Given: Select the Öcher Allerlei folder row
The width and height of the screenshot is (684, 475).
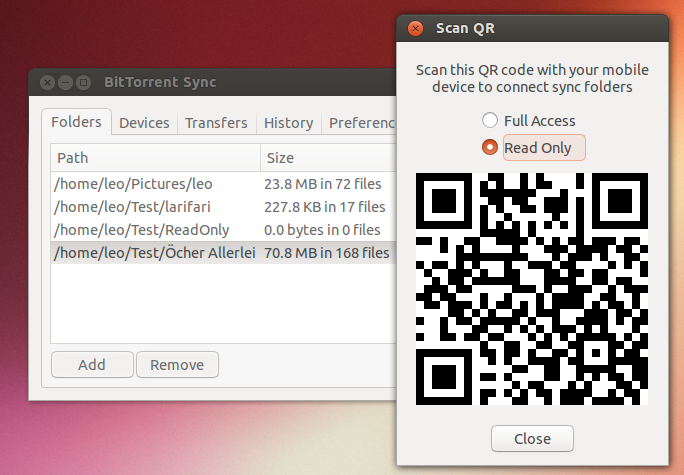Looking at the screenshot, I should pos(155,253).
